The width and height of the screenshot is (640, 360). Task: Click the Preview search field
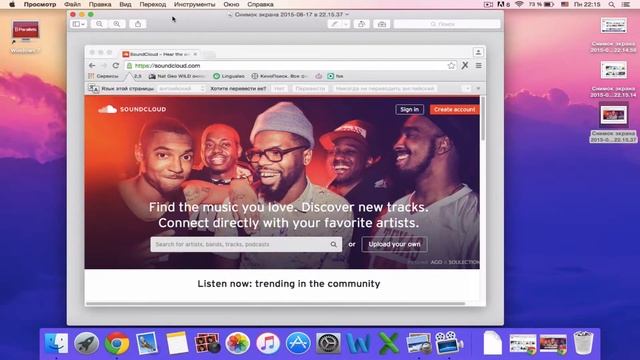pyautogui.click(x=447, y=24)
